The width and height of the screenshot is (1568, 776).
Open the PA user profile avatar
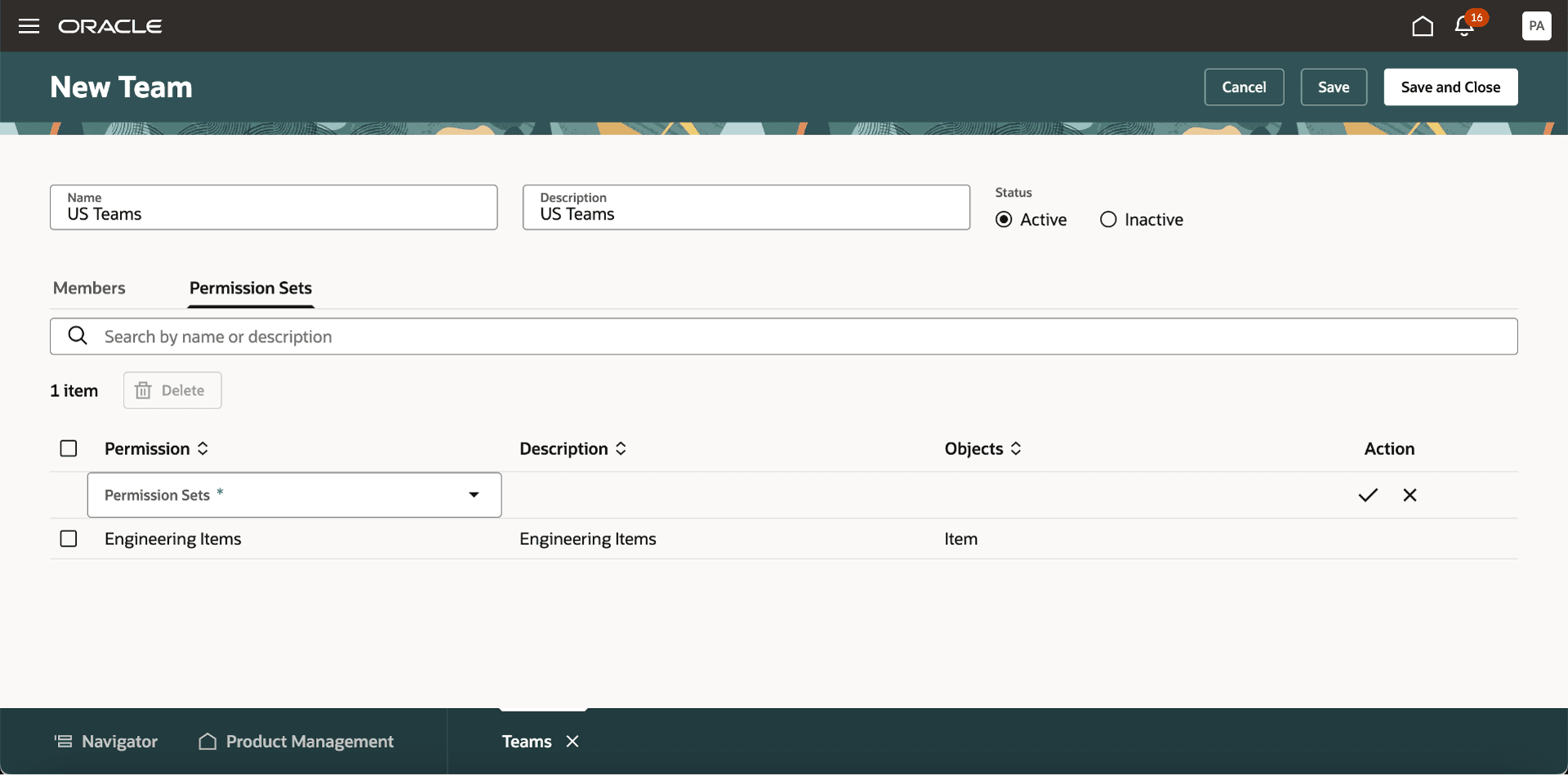[1536, 26]
